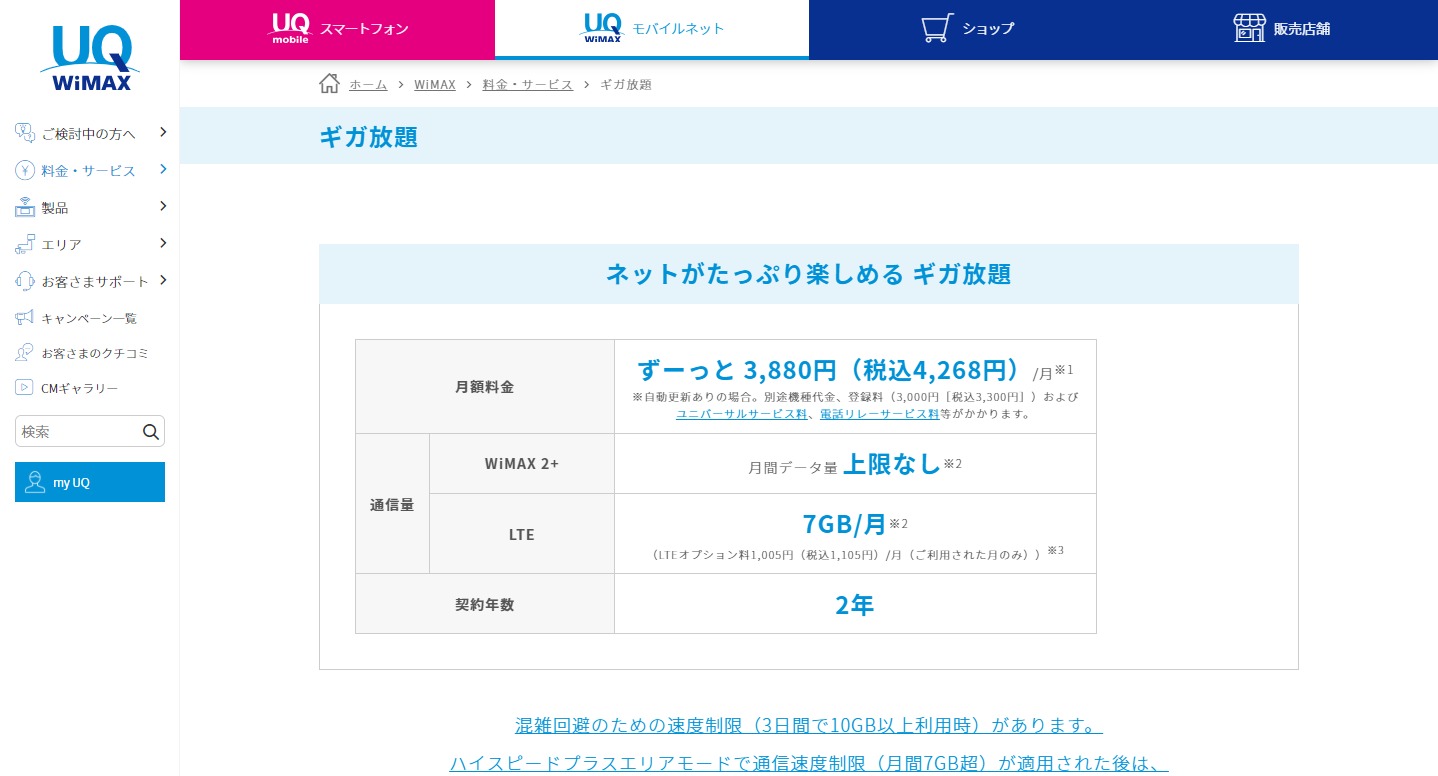Open CMギャラリー sidebar link

point(80,388)
